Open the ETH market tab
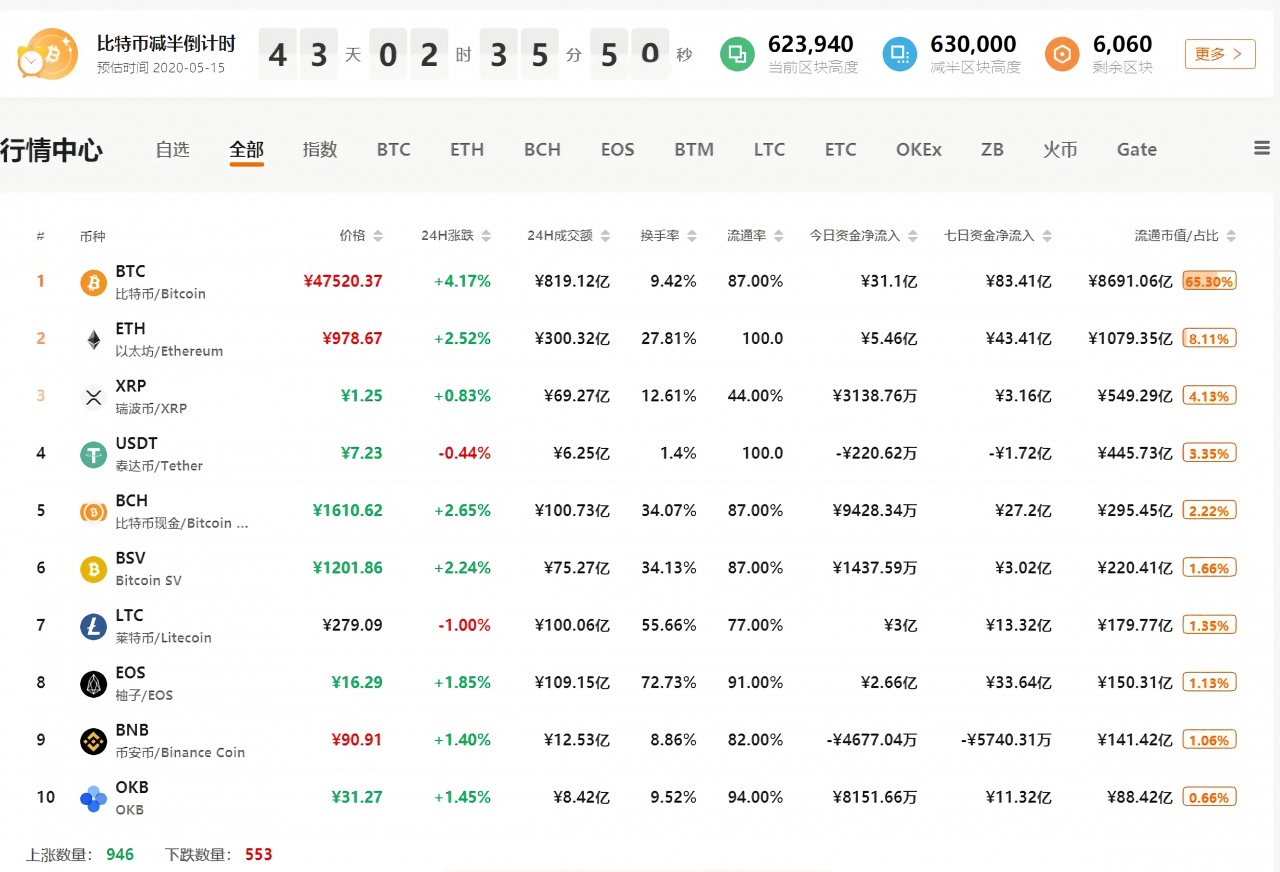Viewport: 1280px width, 872px height. 467,149
